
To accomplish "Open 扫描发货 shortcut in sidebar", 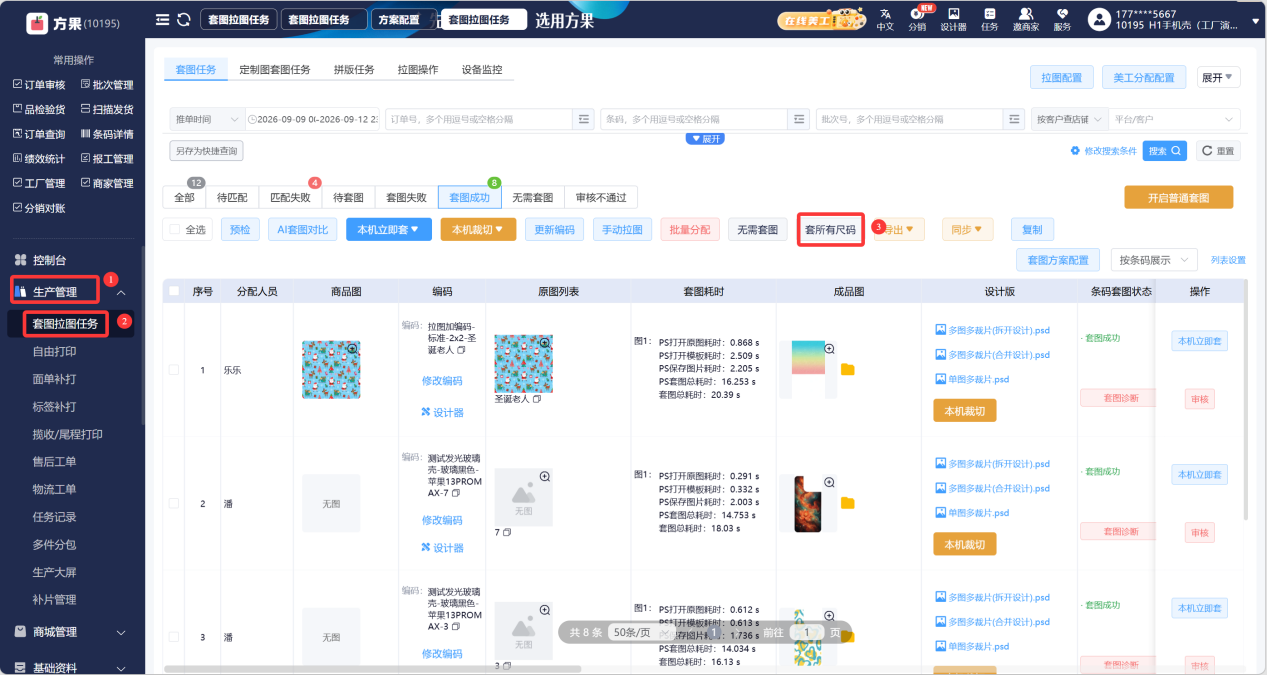I will [106, 109].
